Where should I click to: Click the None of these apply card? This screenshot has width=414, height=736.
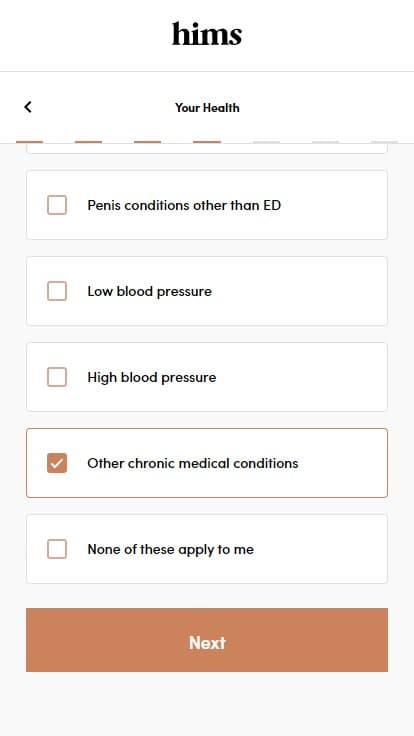click(x=207, y=549)
